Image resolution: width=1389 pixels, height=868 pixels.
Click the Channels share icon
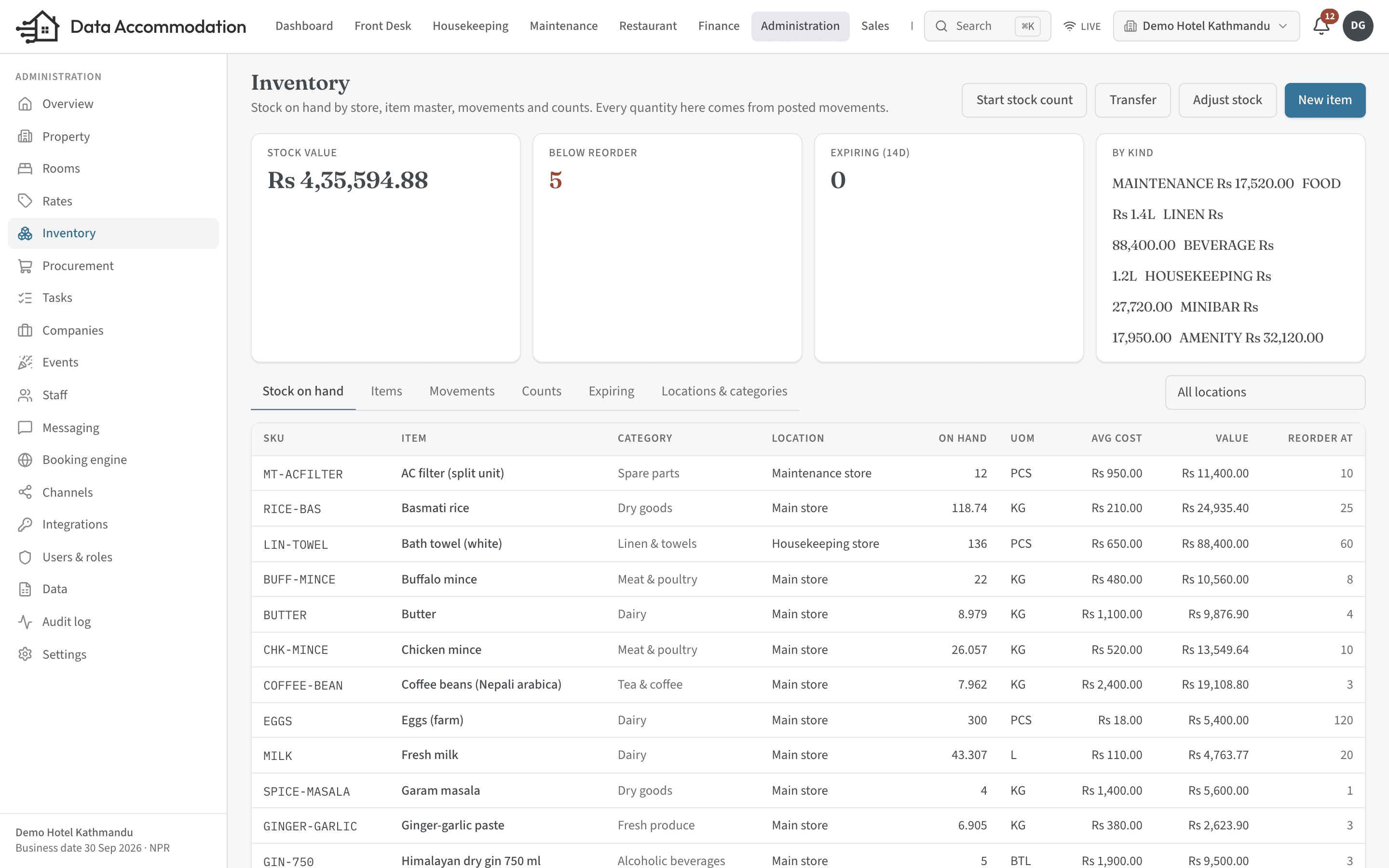(25, 492)
